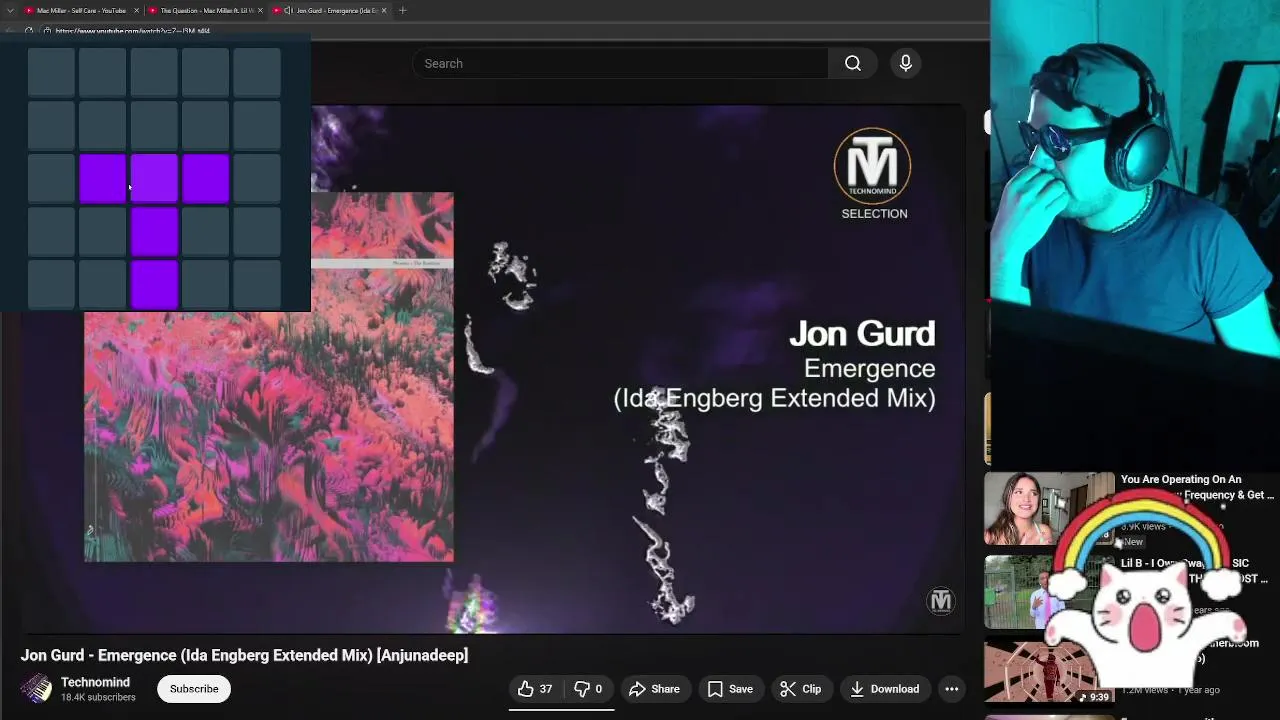
Task: Select the Jon Gurd - Emergence tab
Action: tap(330, 10)
